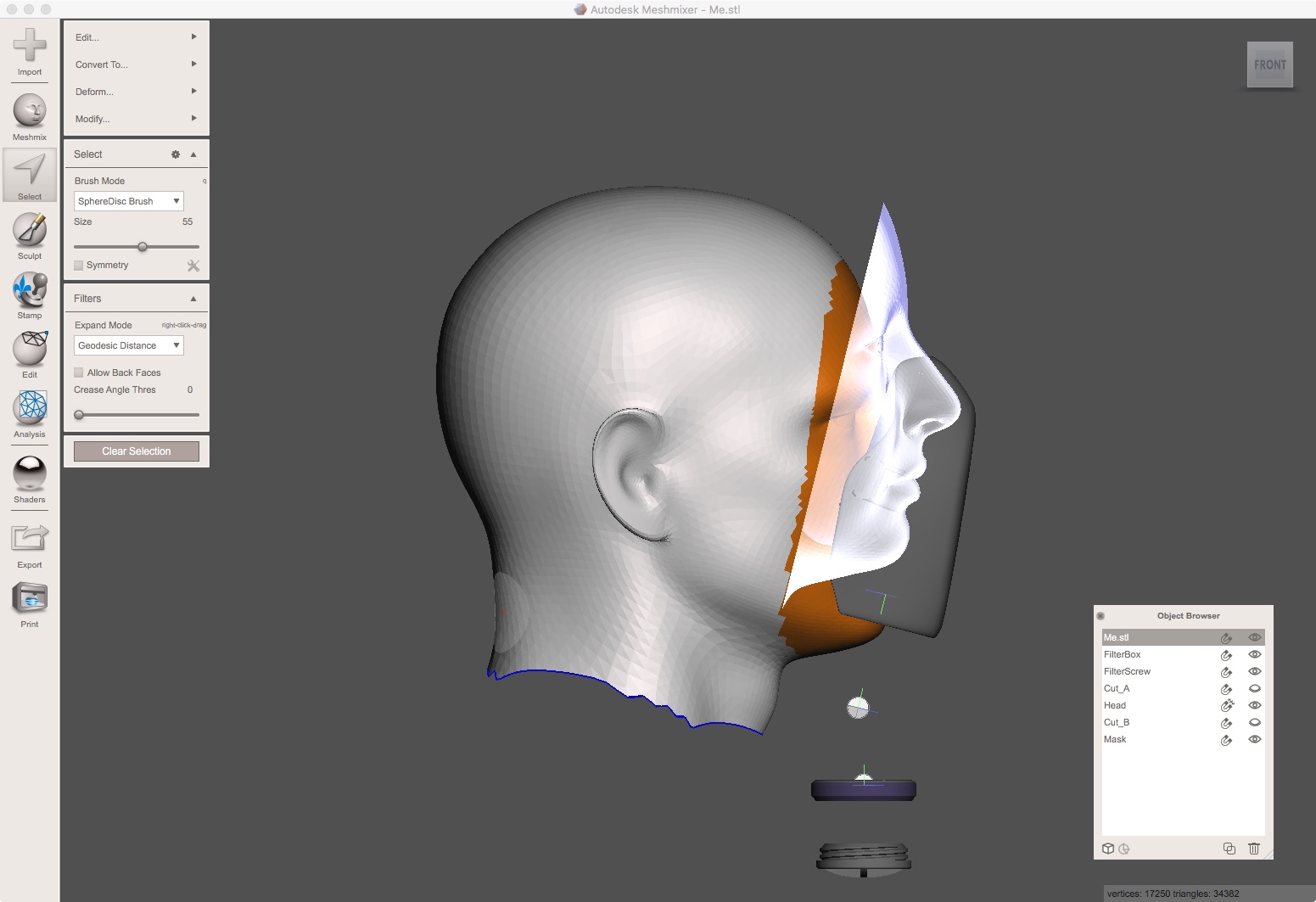Choose the Sculpt tool
The width and height of the screenshot is (1316, 902).
point(30,235)
